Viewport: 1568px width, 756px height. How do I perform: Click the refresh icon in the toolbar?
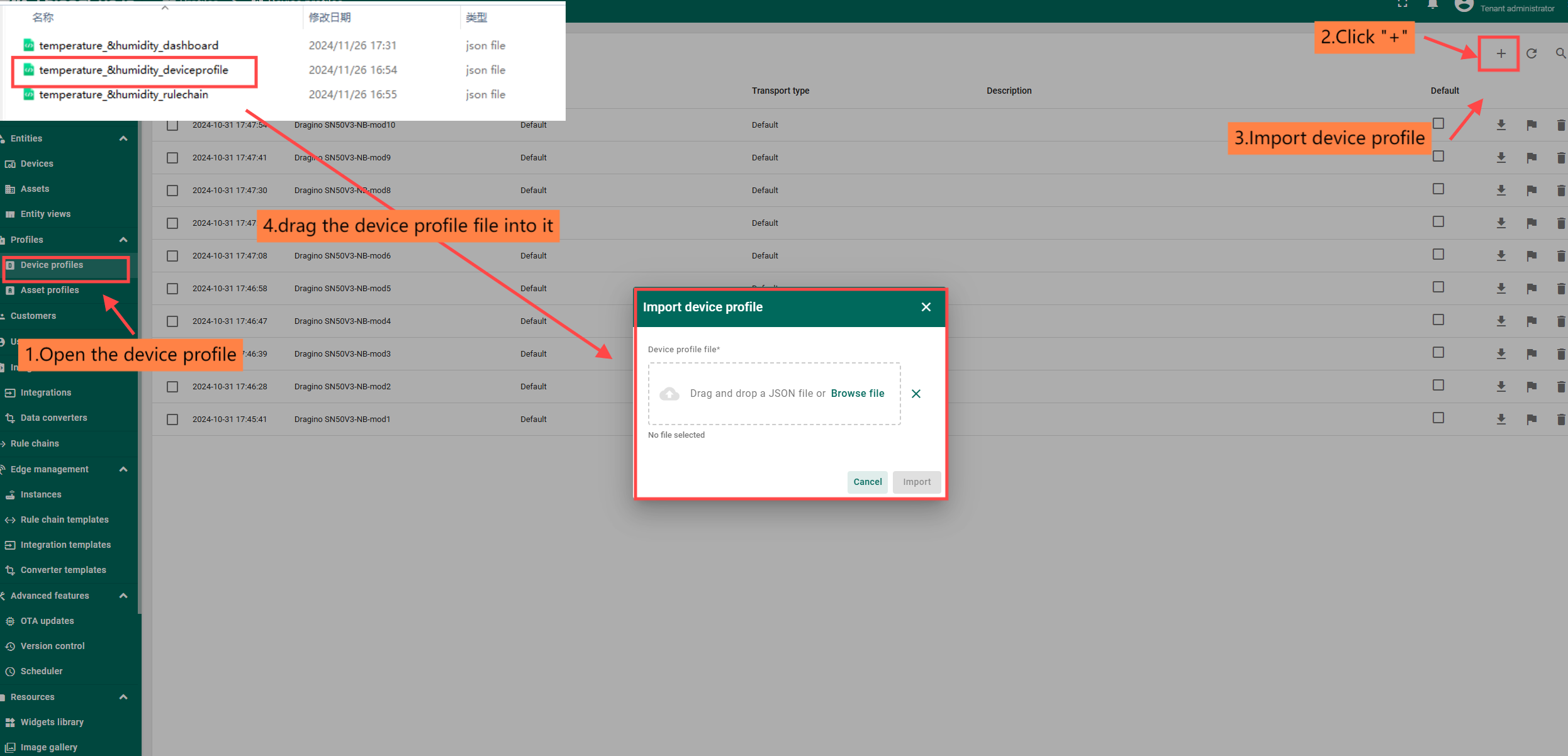[1532, 54]
